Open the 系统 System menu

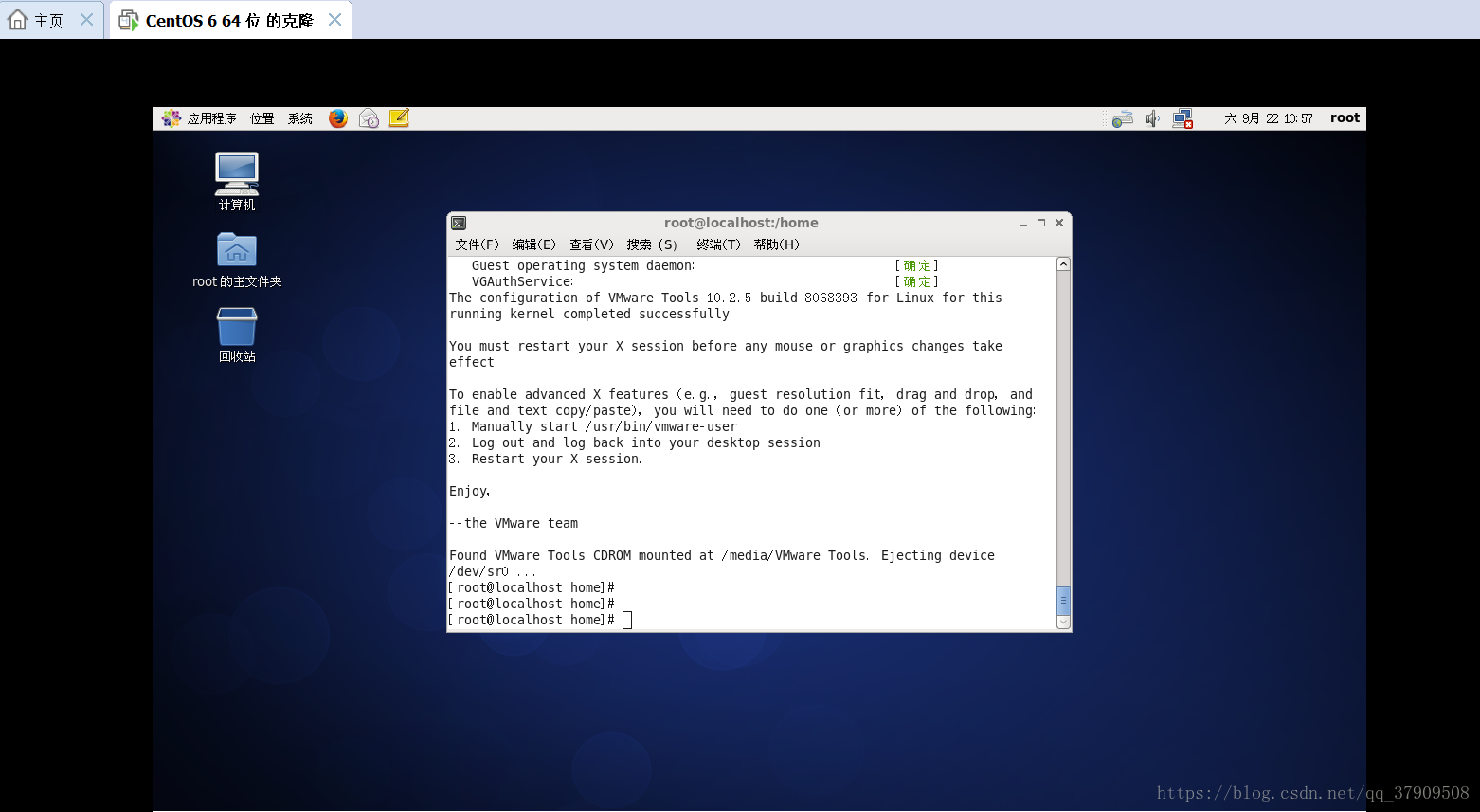pyautogui.click(x=300, y=118)
